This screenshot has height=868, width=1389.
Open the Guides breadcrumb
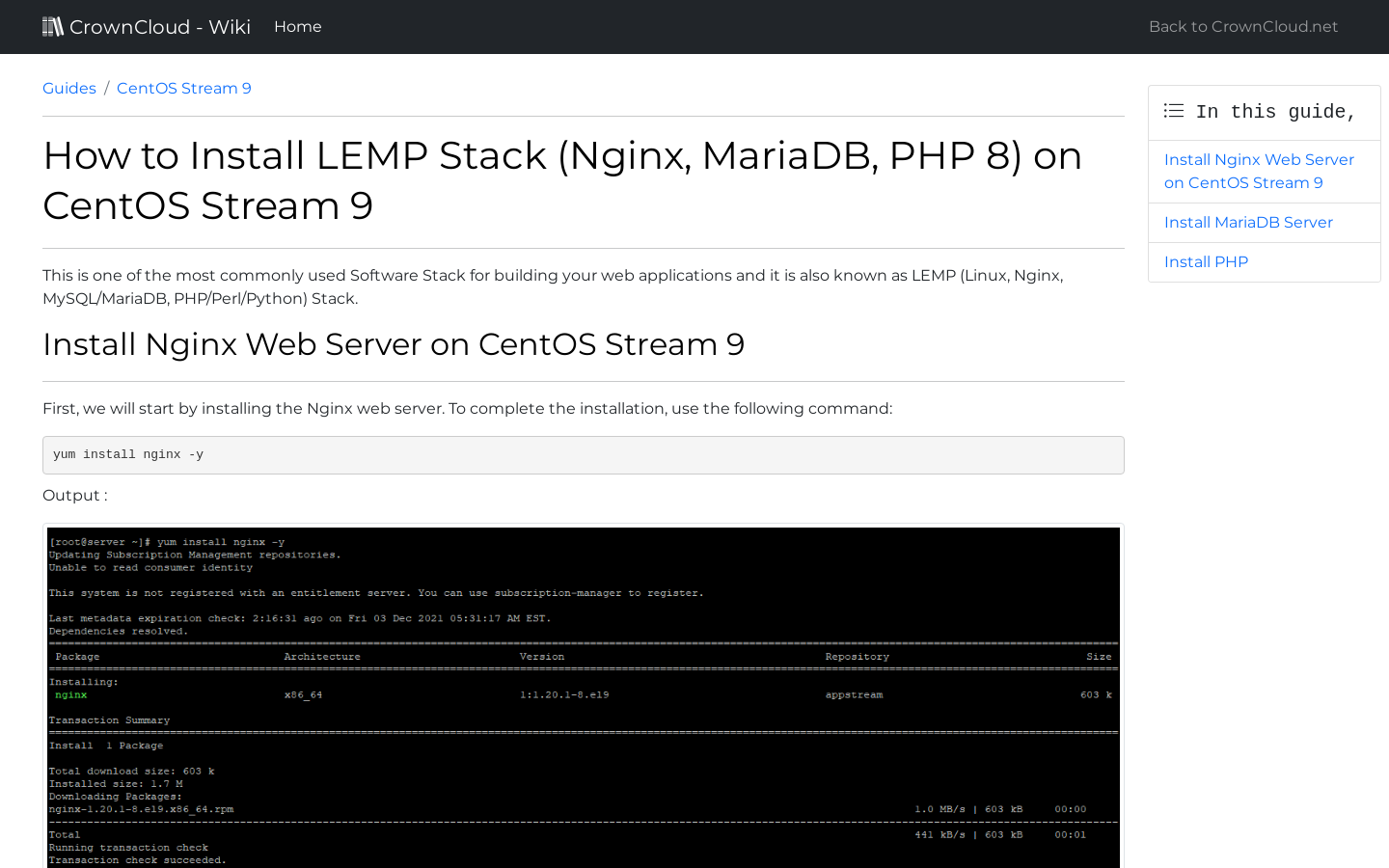point(69,88)
